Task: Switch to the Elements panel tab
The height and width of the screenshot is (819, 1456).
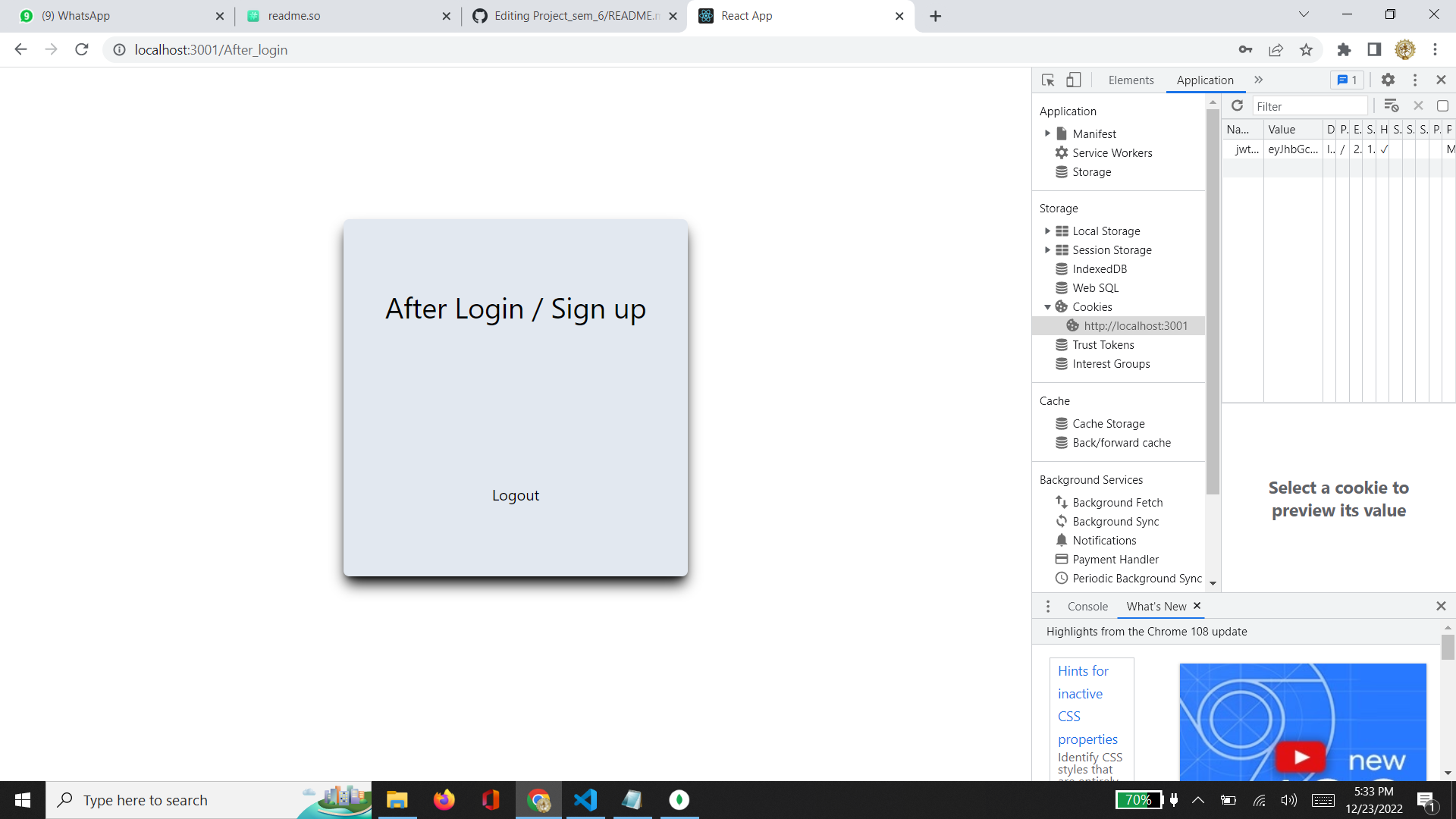Action: click(1131, 80)
